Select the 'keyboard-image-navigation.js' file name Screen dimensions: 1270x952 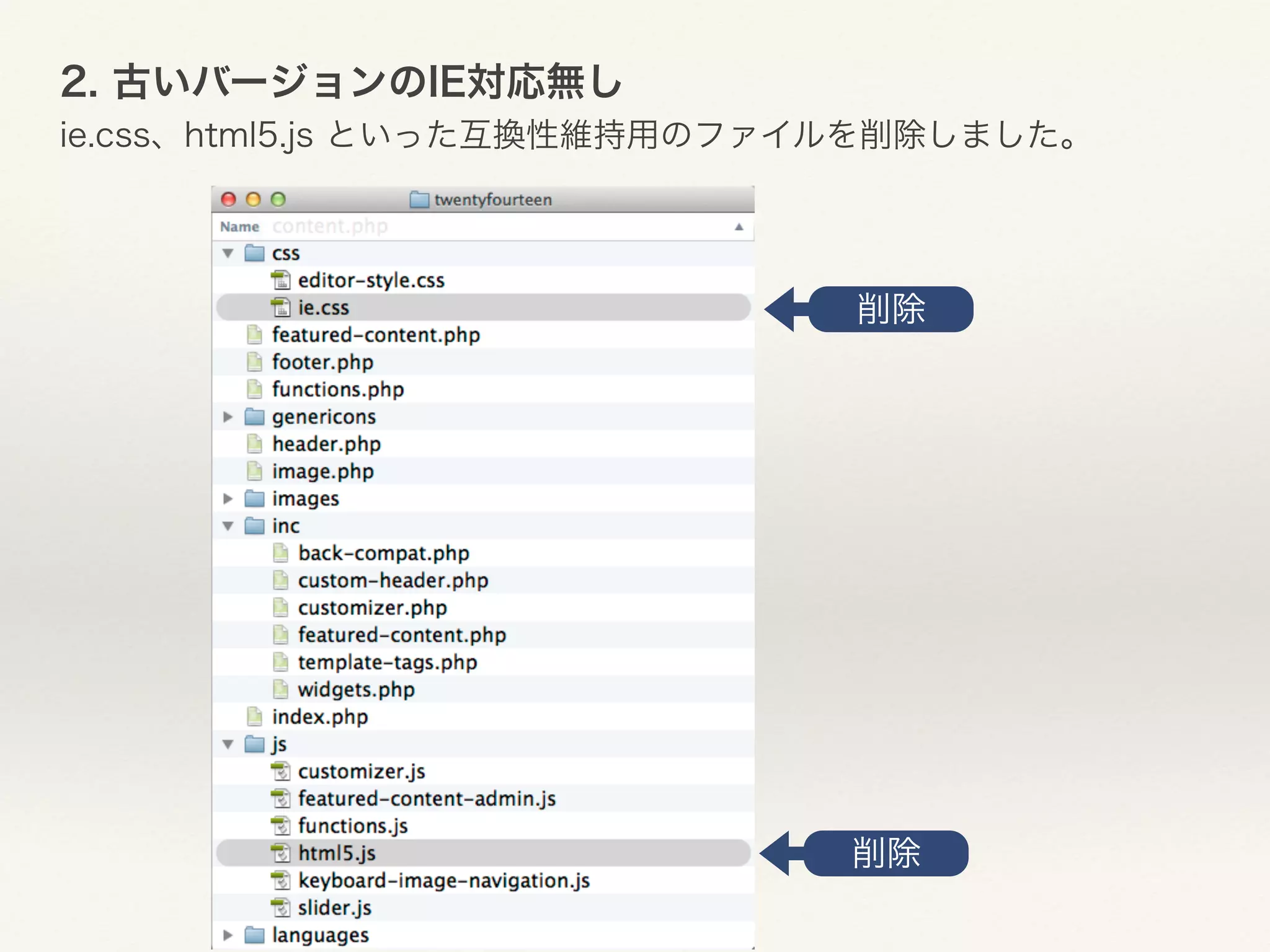444,881
